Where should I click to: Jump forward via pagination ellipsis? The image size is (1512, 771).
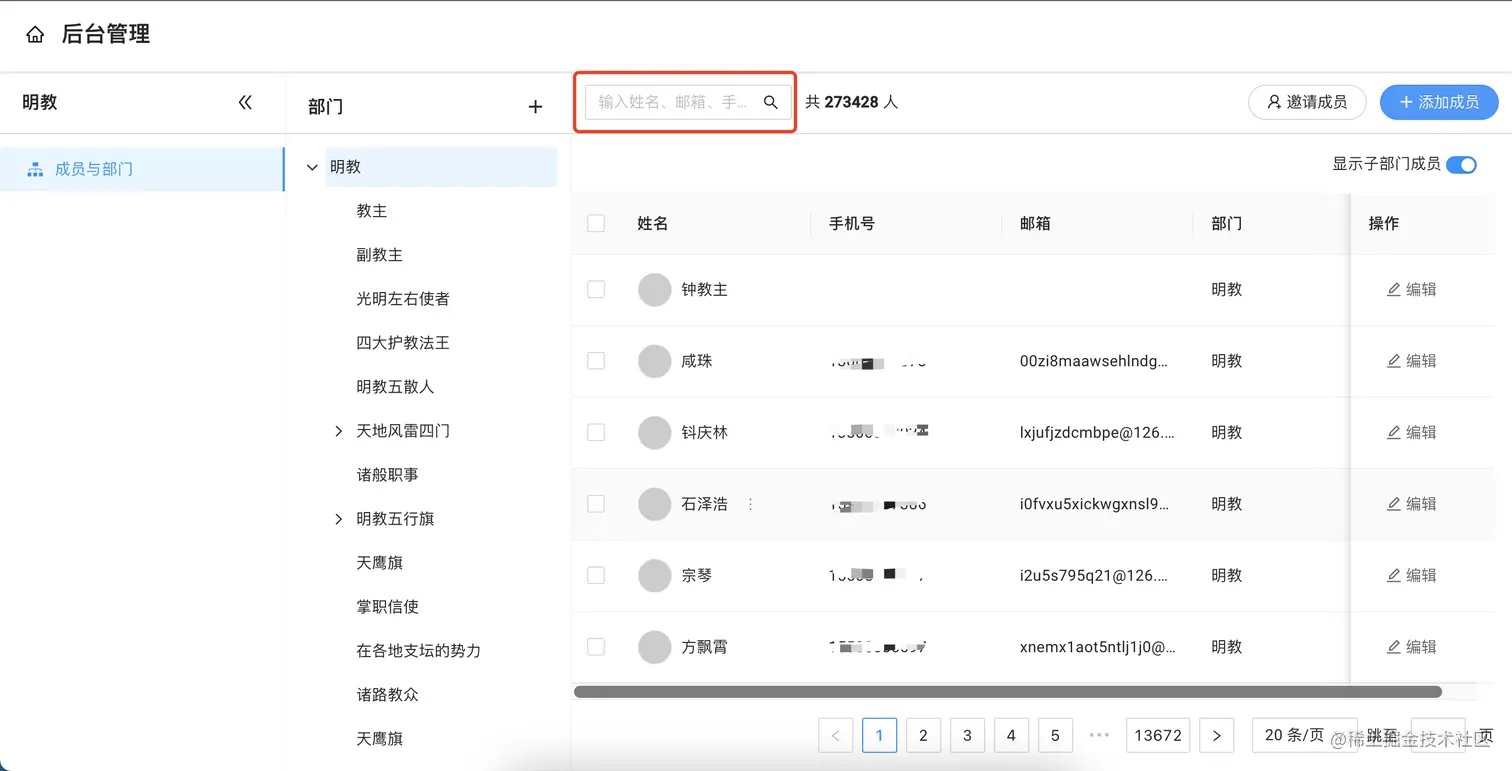point(1099,735)
